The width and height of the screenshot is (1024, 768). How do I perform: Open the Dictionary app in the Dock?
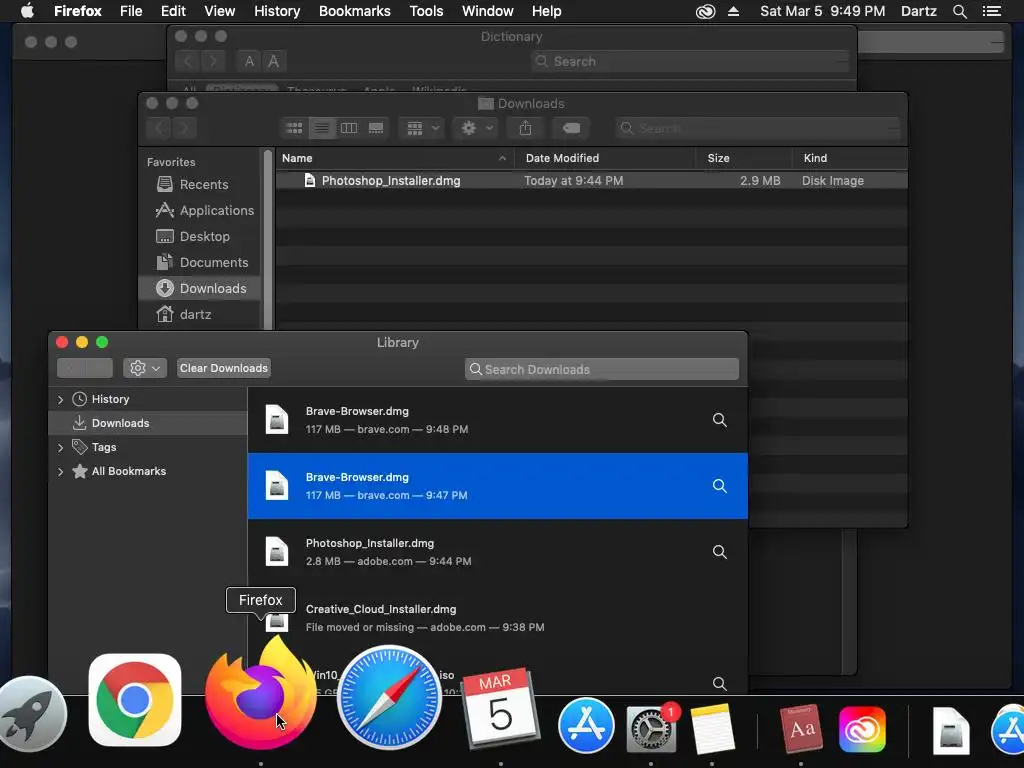point(801,728)
